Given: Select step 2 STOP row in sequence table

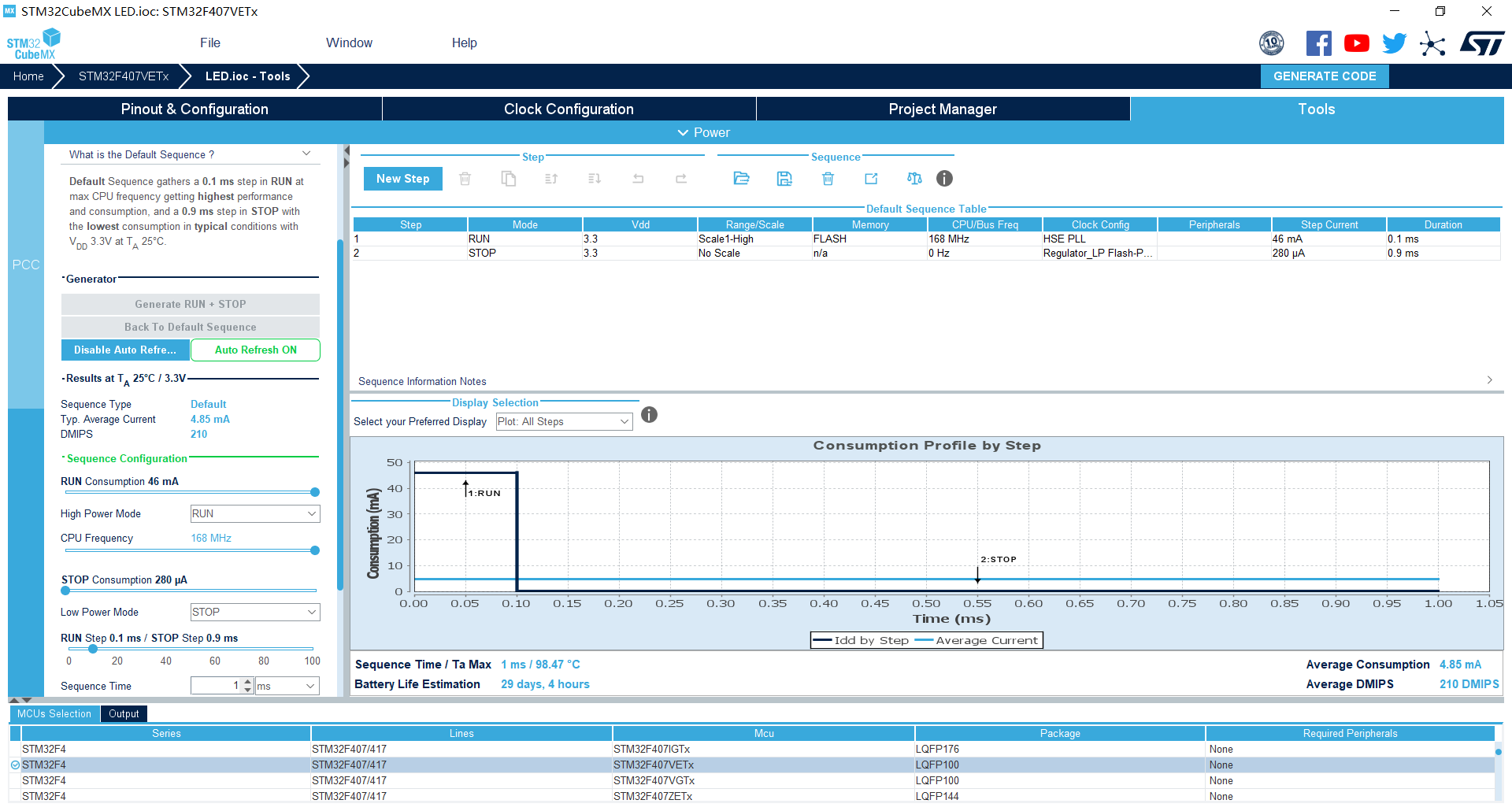Looking at the screenshot, I should [926, 253].
